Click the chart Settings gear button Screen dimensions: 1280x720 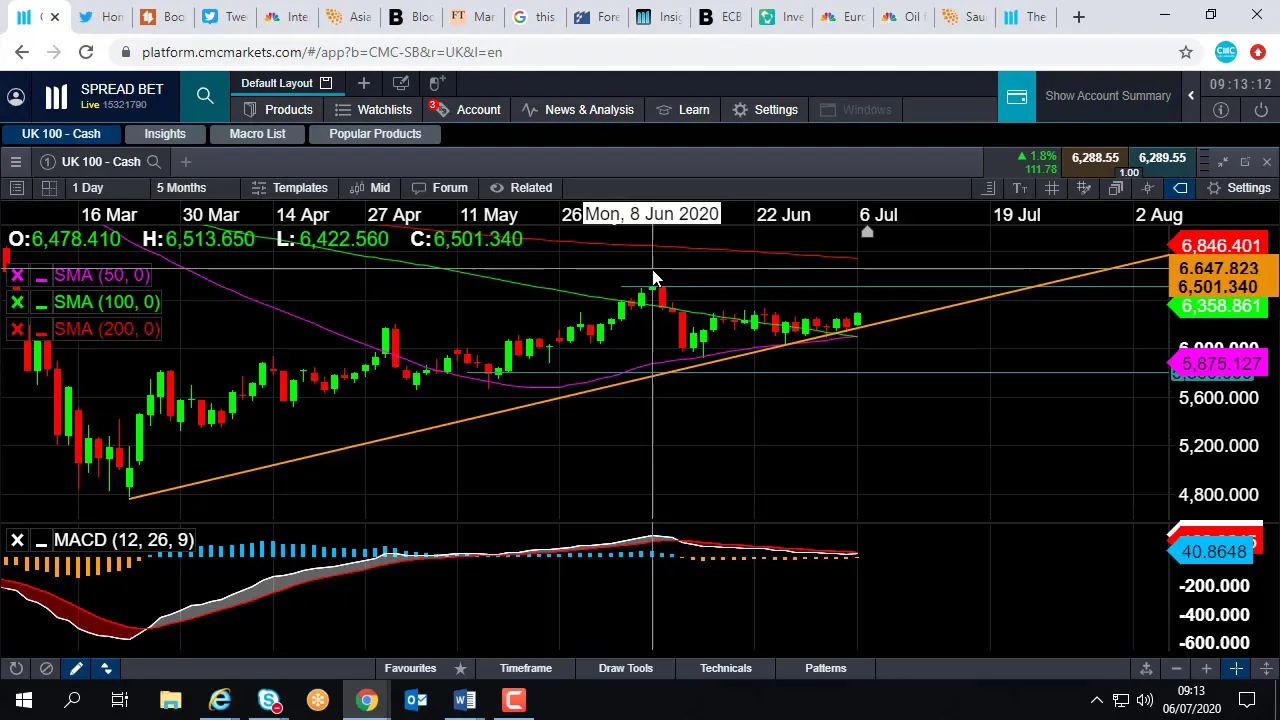point(1239,188)
